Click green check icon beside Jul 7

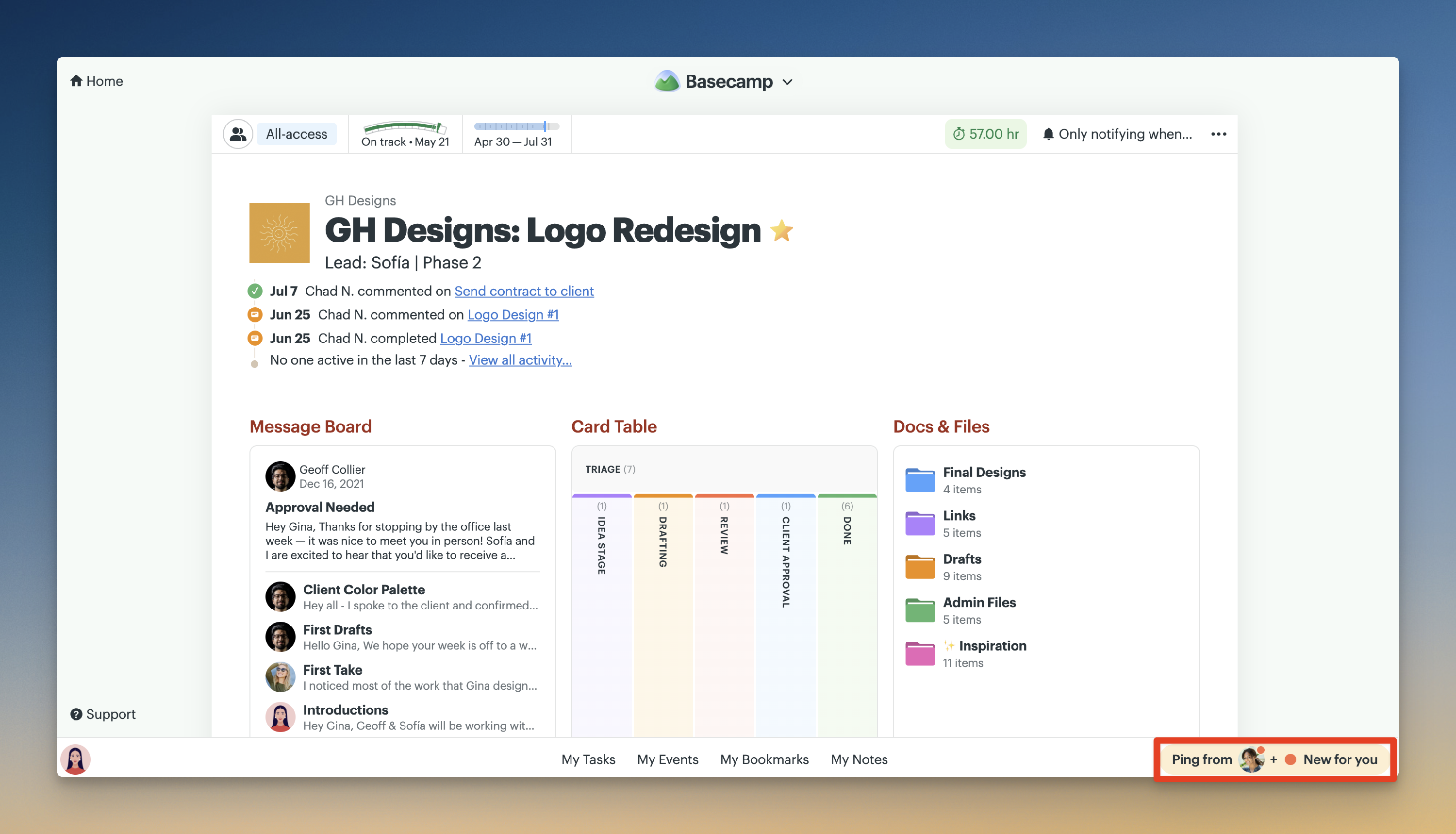tap(255, 291)
